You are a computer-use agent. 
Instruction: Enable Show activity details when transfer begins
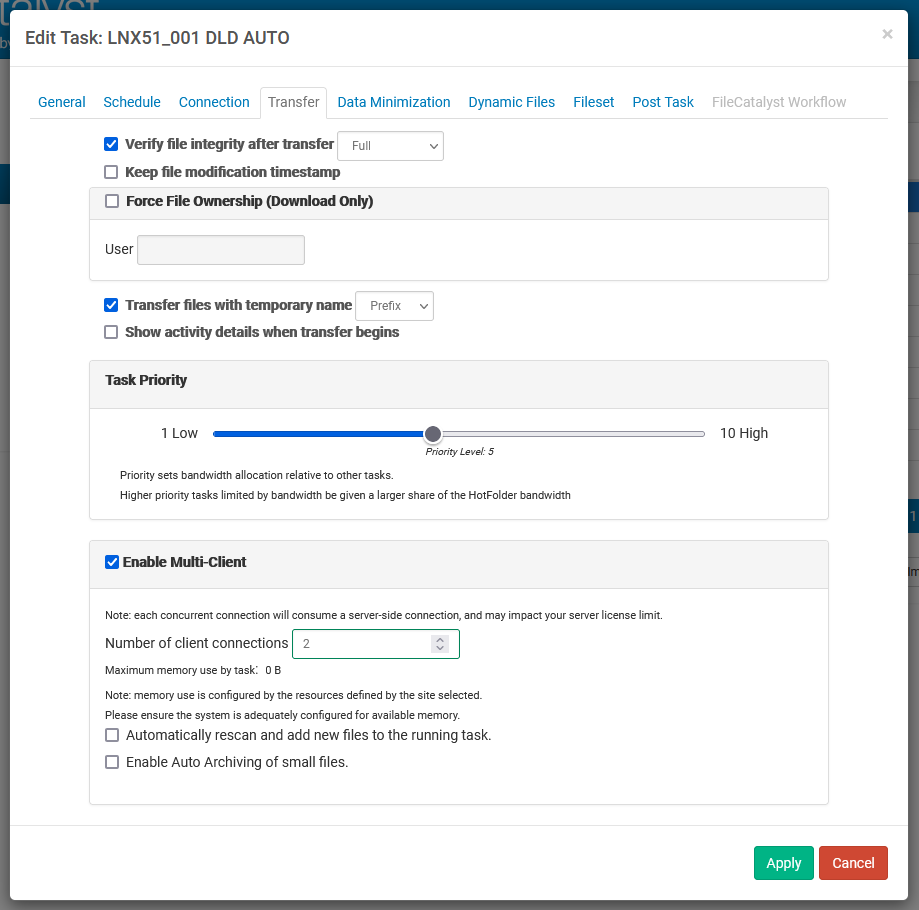coord(111,332)
